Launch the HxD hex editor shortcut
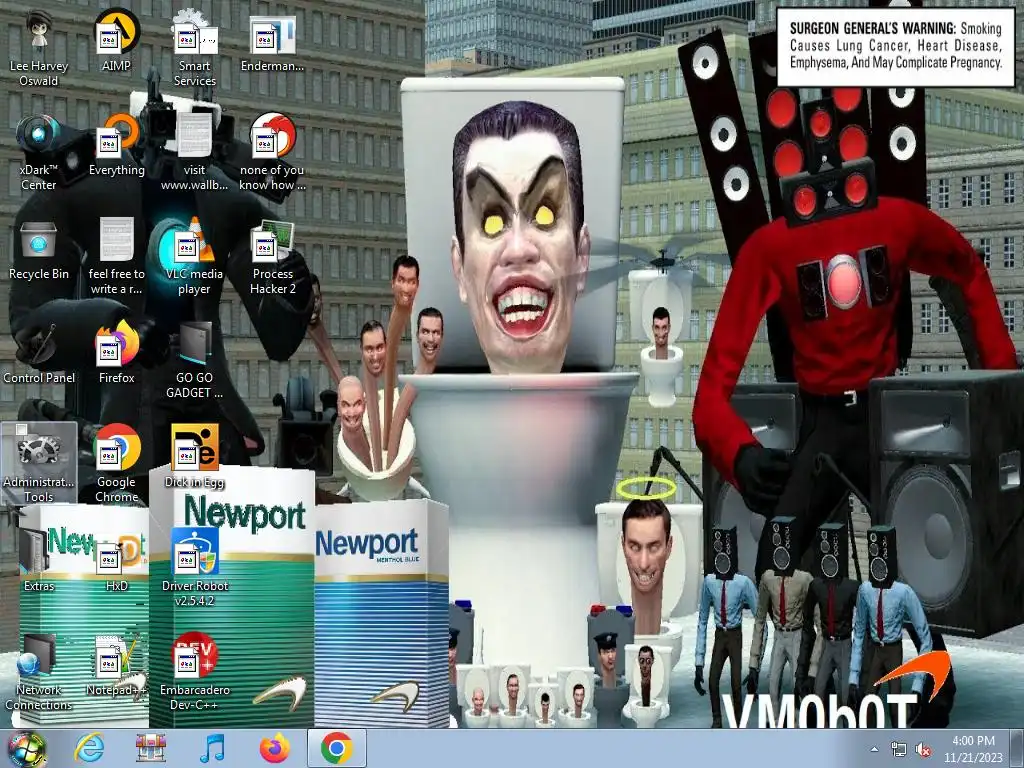This screenshot has width=1024, height=768. coord(116,562)
